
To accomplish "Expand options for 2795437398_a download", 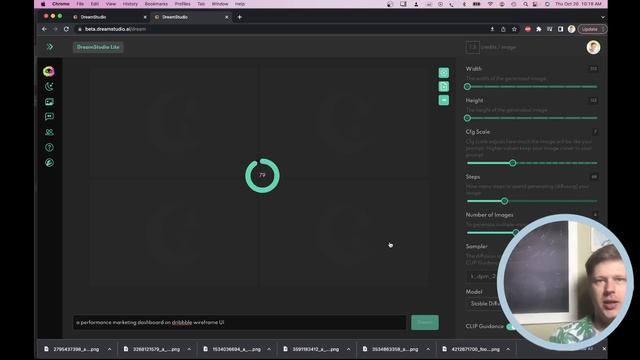I will pyautogui.click(x=109, y=349).
